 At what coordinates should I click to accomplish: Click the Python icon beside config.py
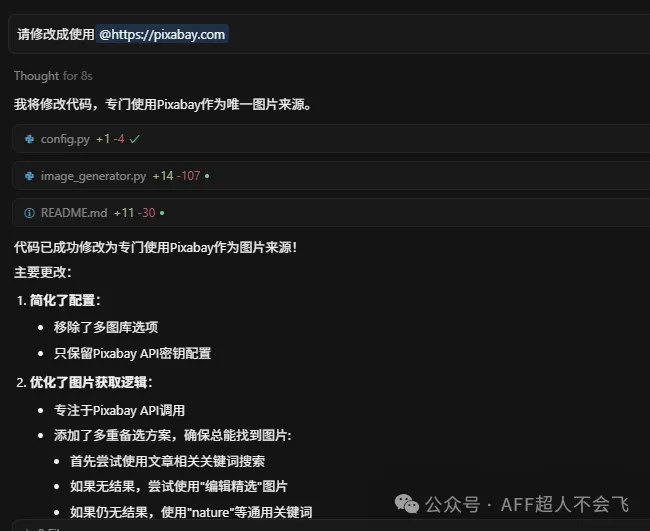click(29, 139)
